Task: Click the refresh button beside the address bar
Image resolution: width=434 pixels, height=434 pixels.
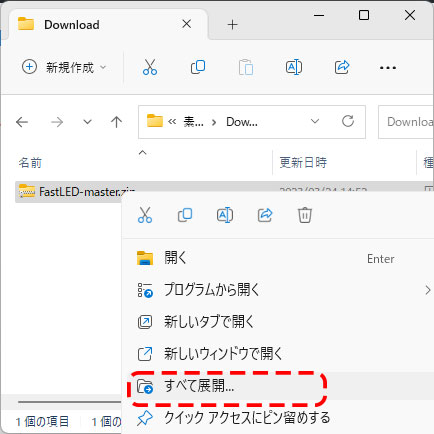Action: click(x=348, y=121)
